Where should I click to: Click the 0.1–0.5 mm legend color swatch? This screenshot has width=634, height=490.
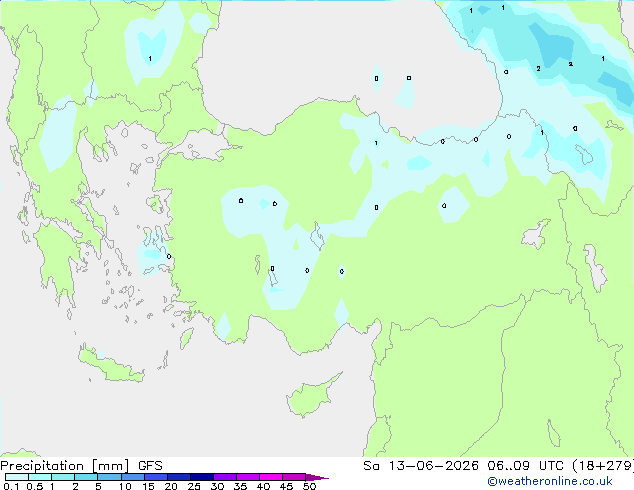[17, 477]
